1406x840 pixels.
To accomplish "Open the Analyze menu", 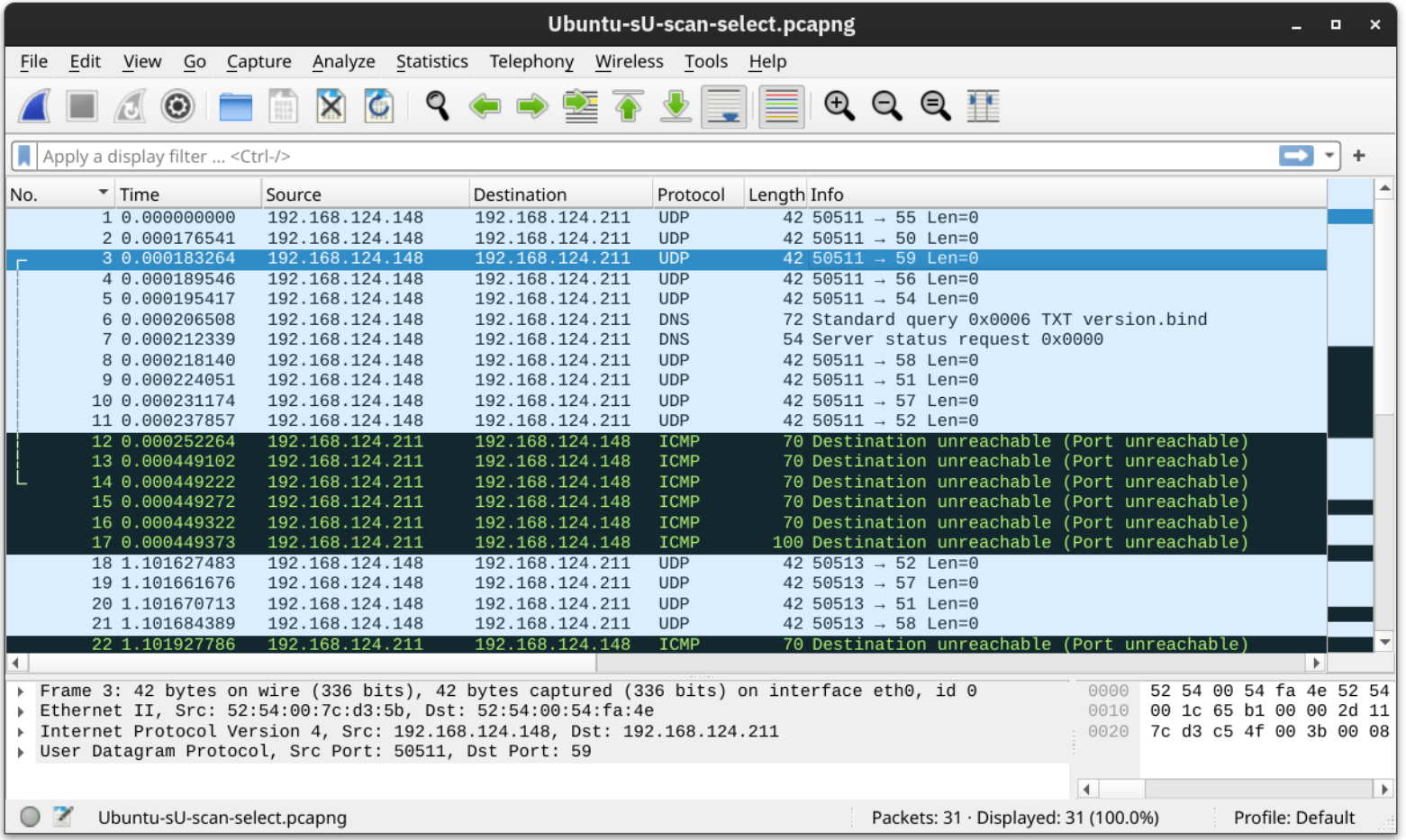I will [343, 61].
